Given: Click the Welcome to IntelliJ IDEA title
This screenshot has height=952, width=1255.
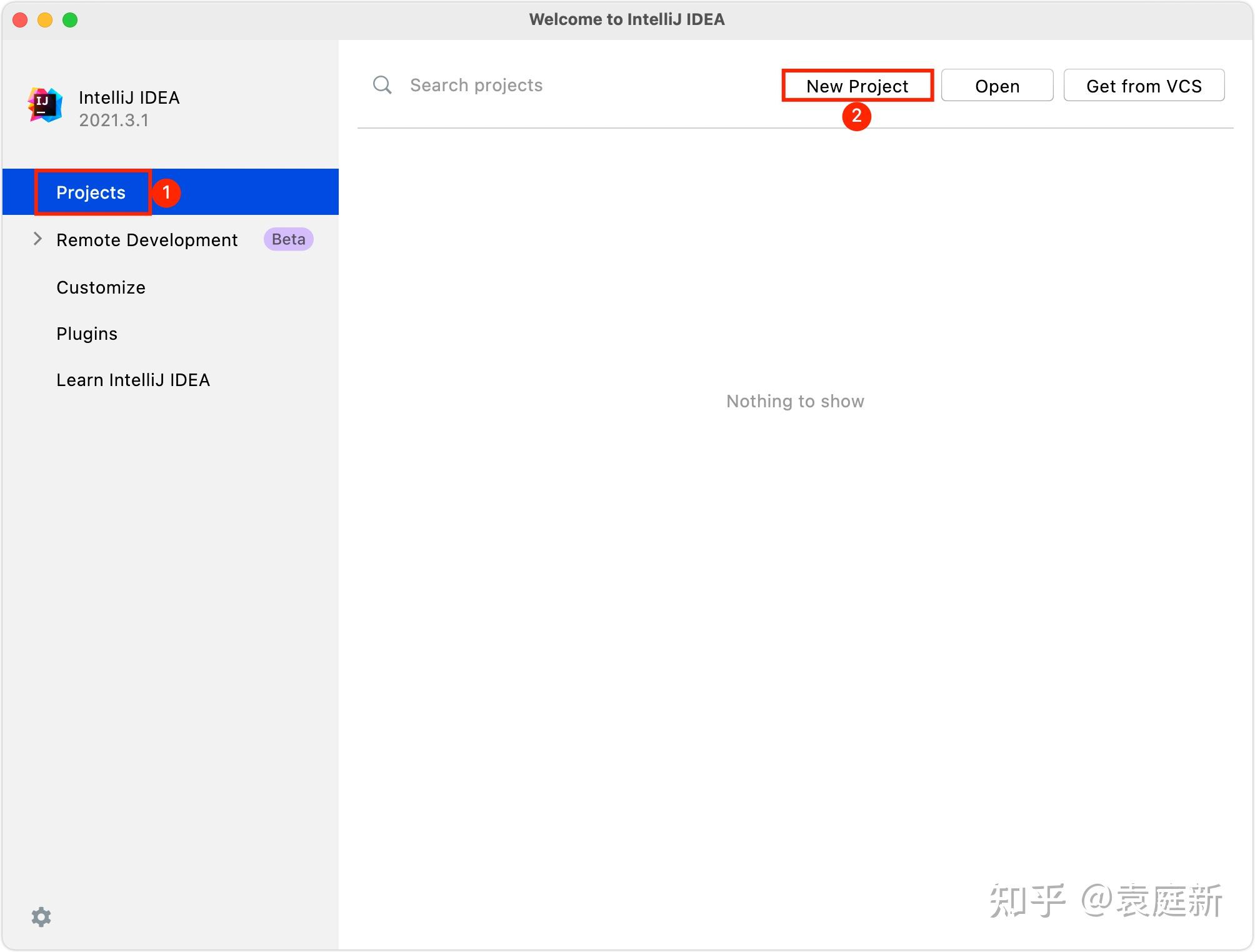Looking at the screenshot, I should (627, 19).
